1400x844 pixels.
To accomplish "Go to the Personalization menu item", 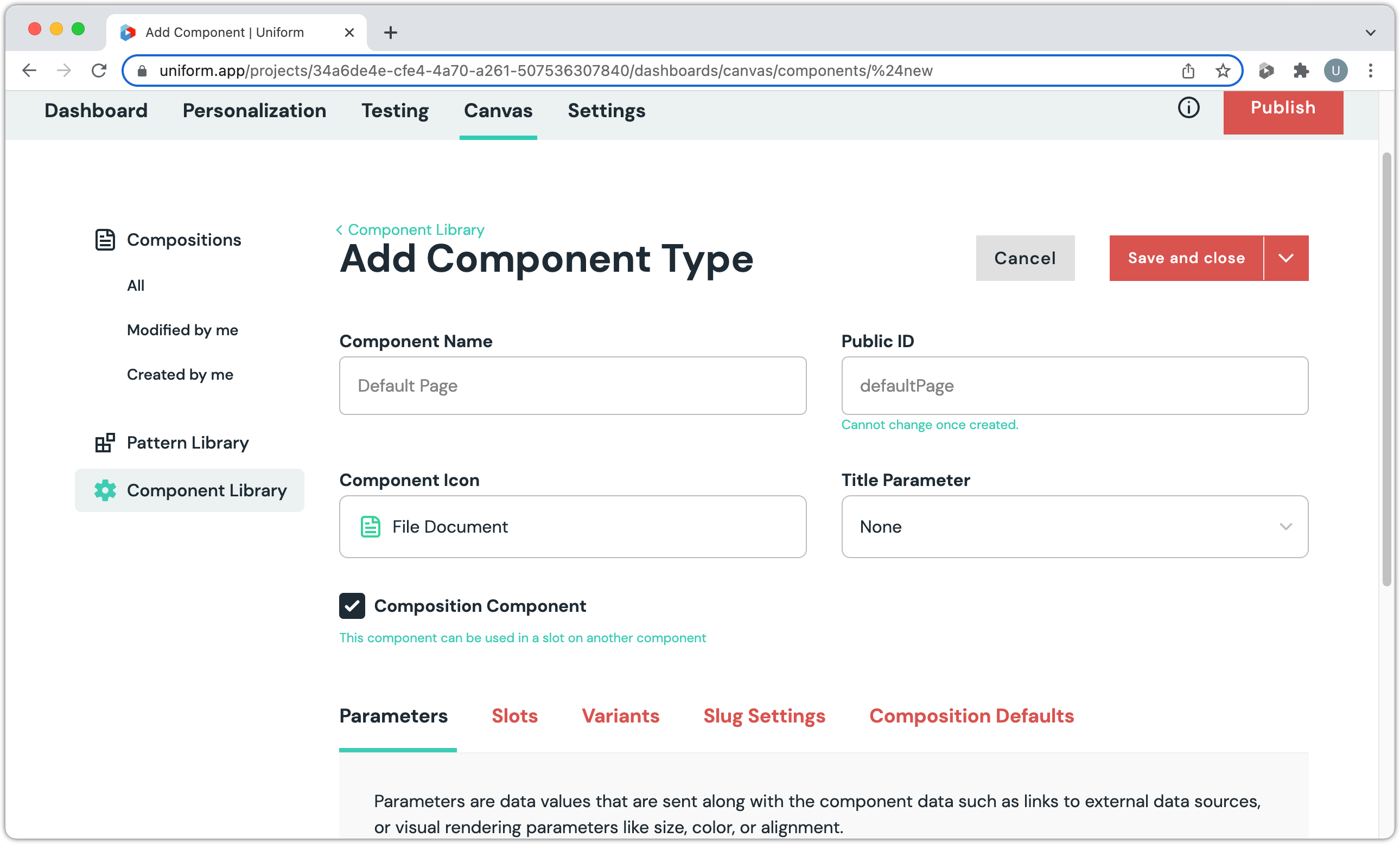I will pyautogui.click(x=254, y=110).
